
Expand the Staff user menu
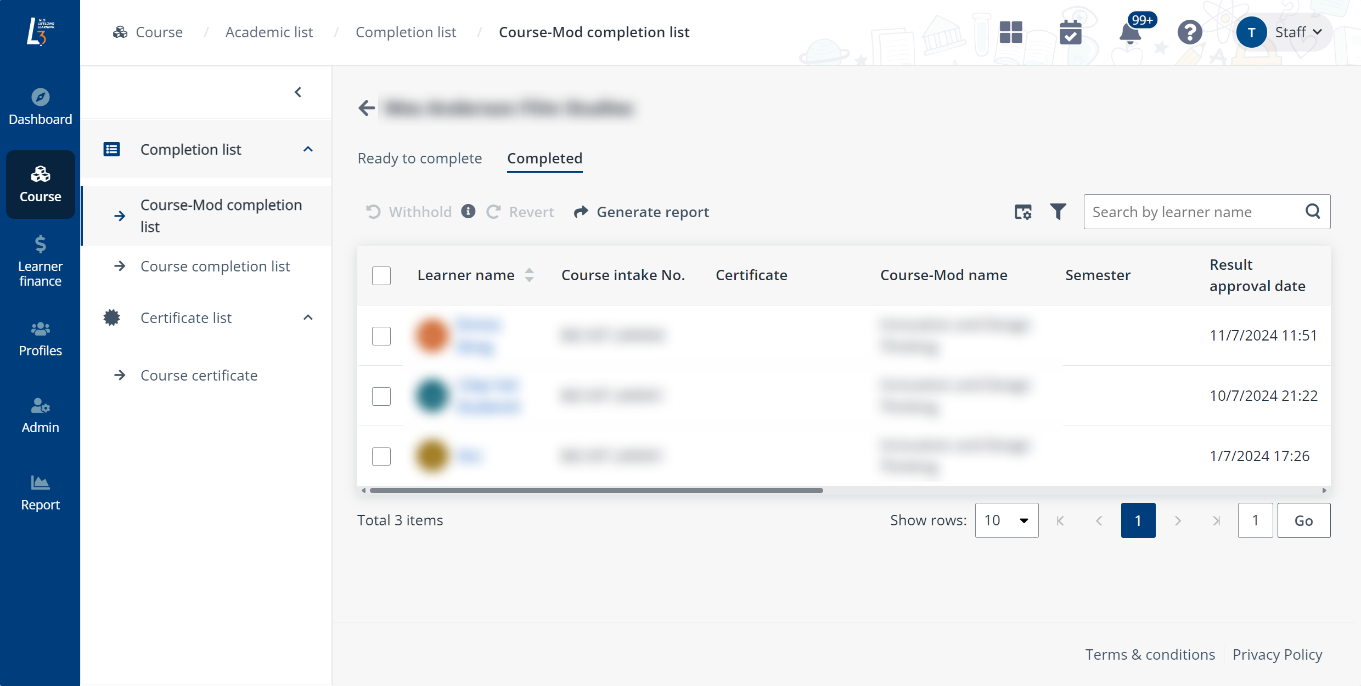(x=1283, y=32)
